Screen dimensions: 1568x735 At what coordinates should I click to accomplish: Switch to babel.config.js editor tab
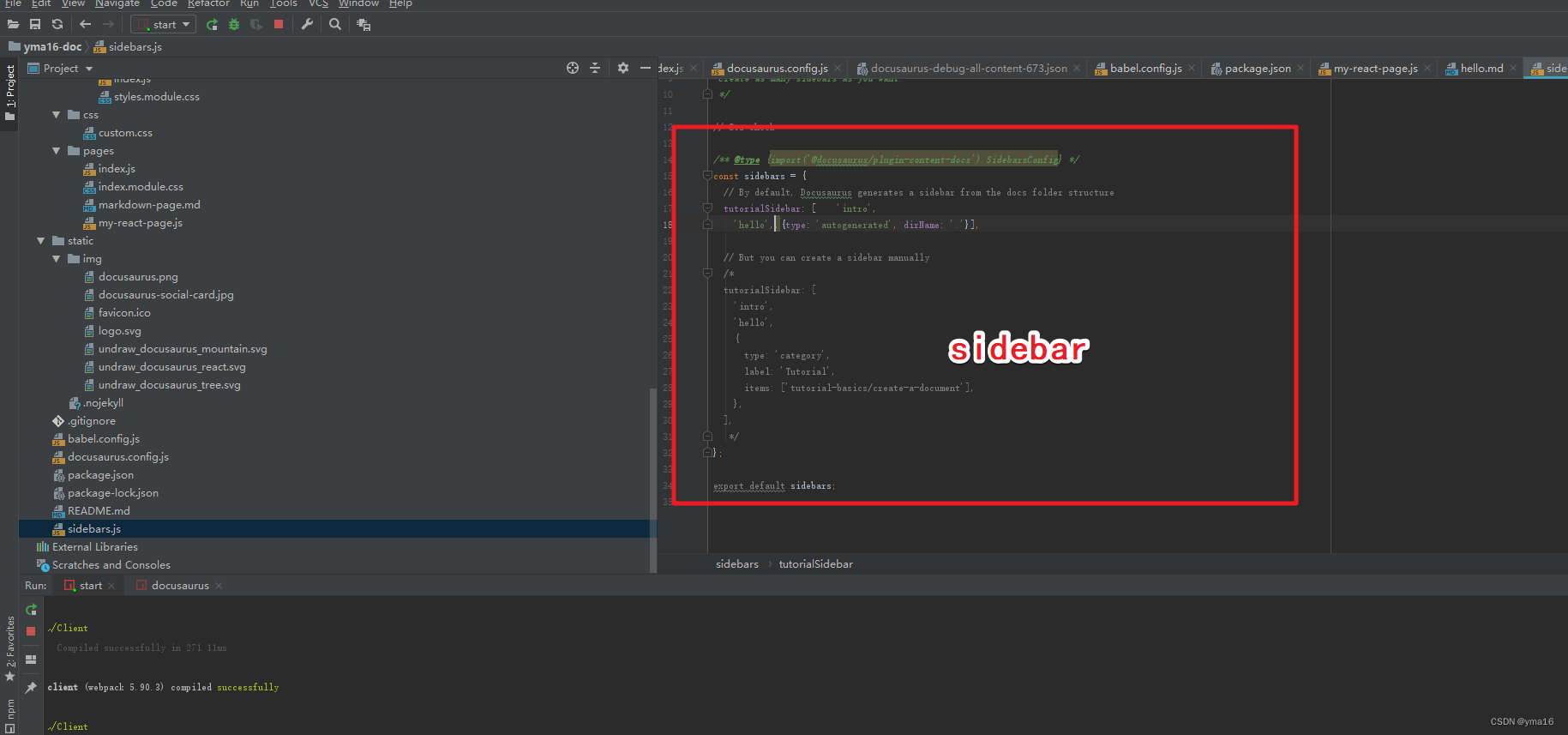(x=1145, y=69)
